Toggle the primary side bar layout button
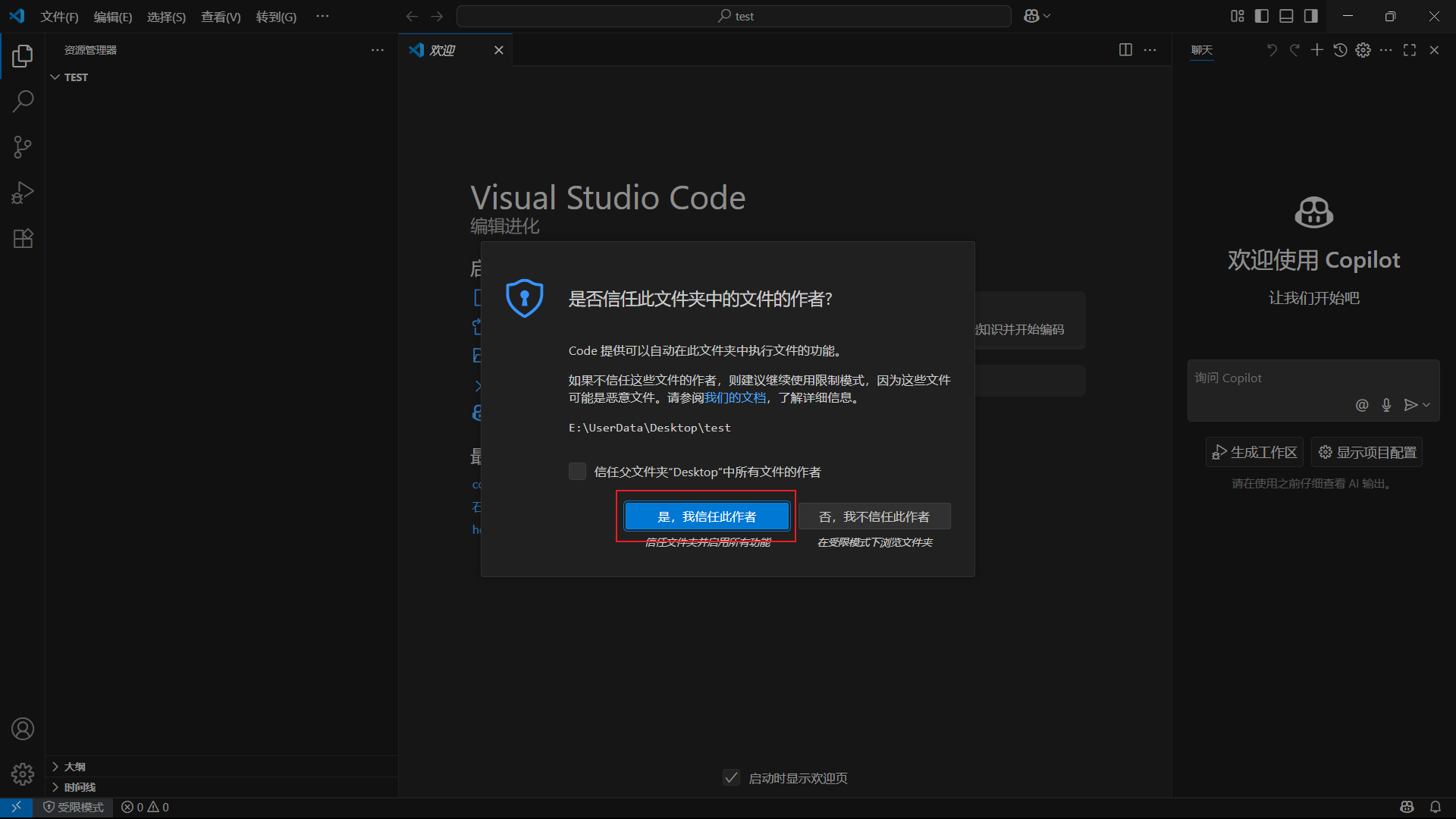The width and height of the screenshot is (1456, 819). click(x=1262, y=16)
